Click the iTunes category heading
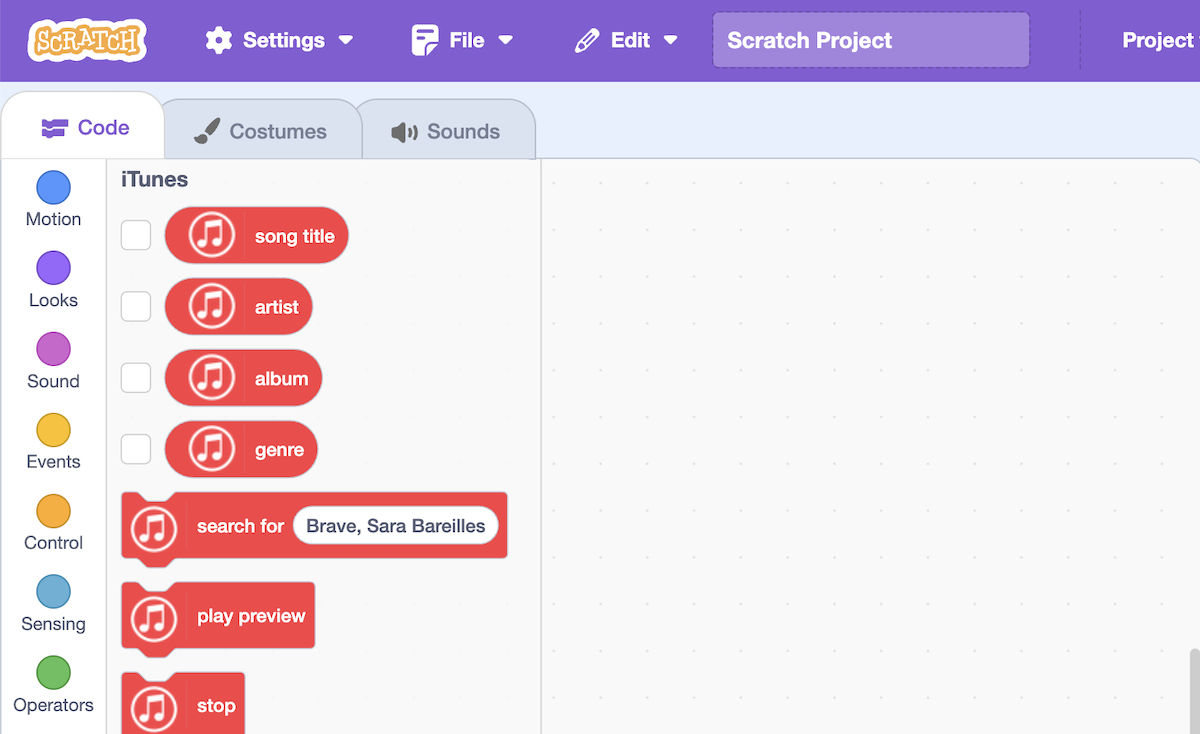Image resolution: width=1200 pixels, height=734 pixels. point(155,180)
